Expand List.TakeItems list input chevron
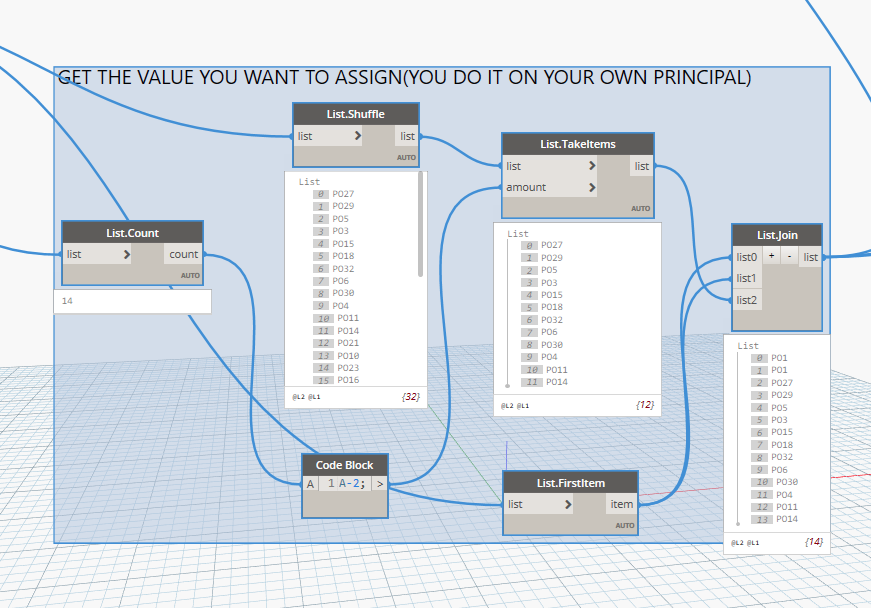This screenshot has height=608, width=871. (x=592, y=165)
